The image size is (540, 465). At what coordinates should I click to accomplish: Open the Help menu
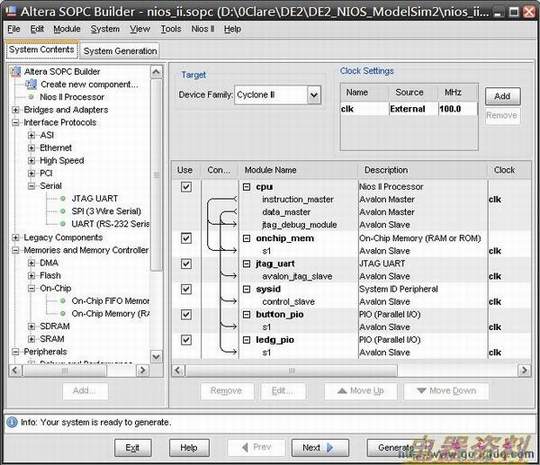[232, 29]
